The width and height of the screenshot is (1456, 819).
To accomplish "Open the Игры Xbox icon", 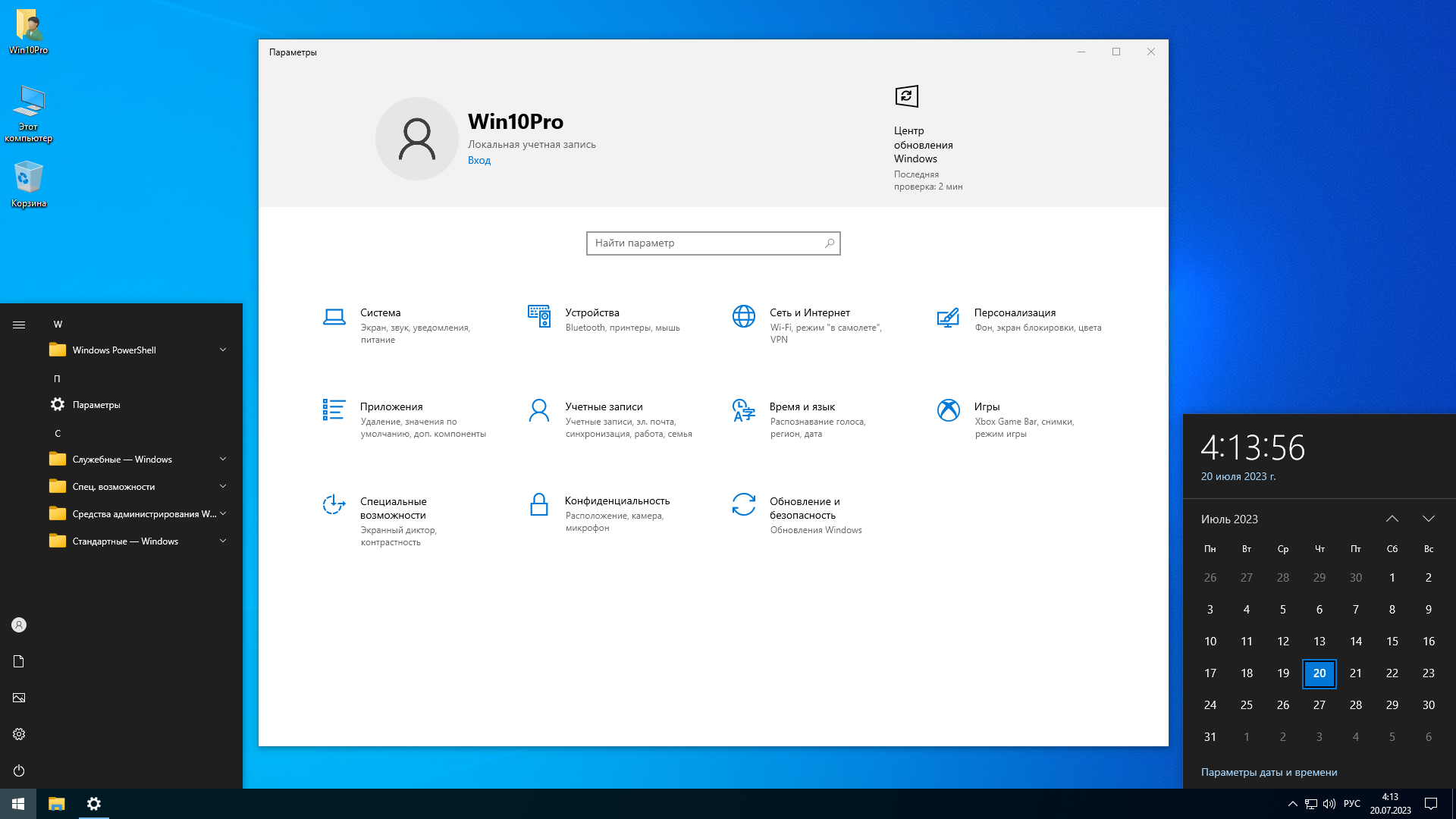I will [948, 410].
